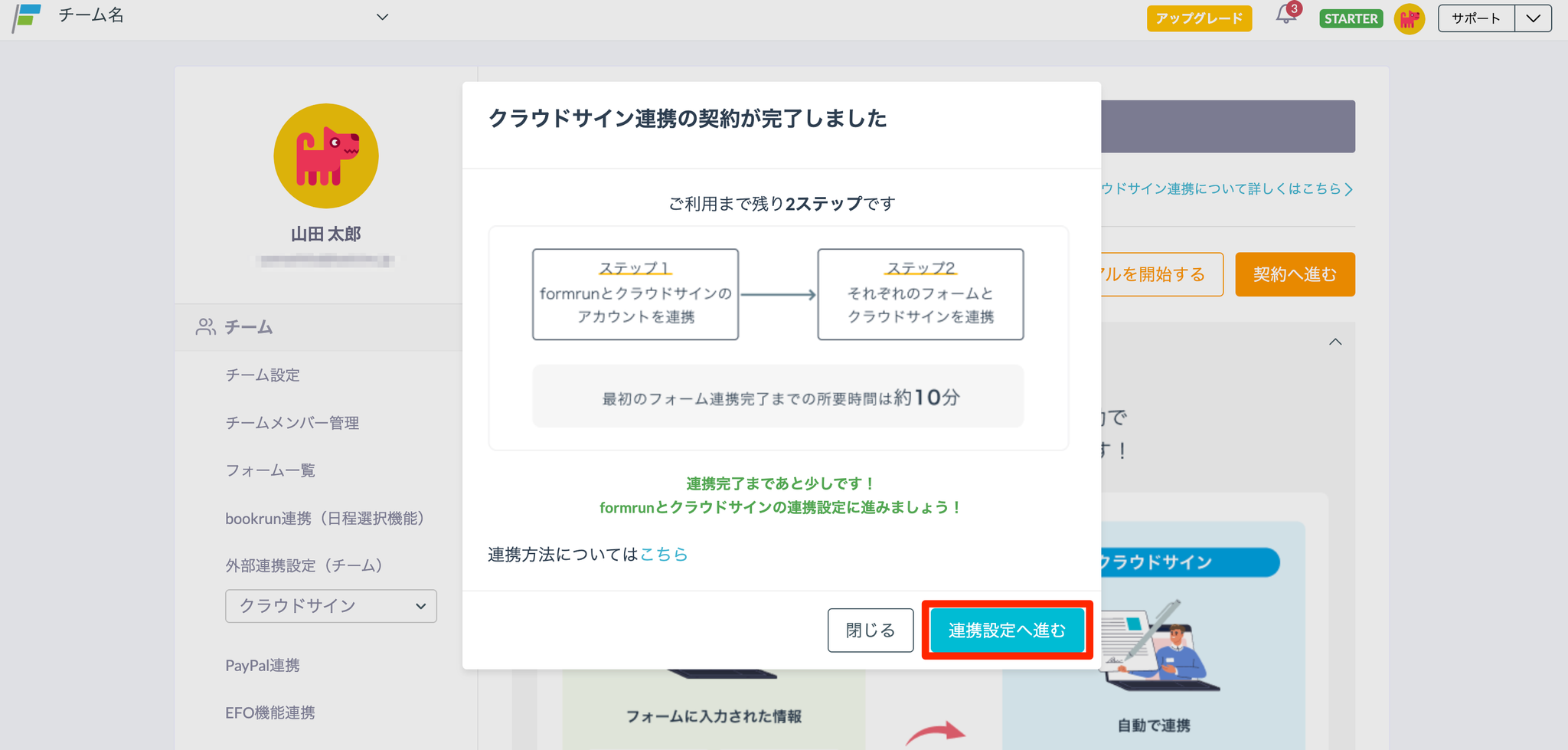Viewport: 1568px width, 750px height.
Task: Click the アップグレード button
Action: pyautogui.click(x=1199, y=18)
